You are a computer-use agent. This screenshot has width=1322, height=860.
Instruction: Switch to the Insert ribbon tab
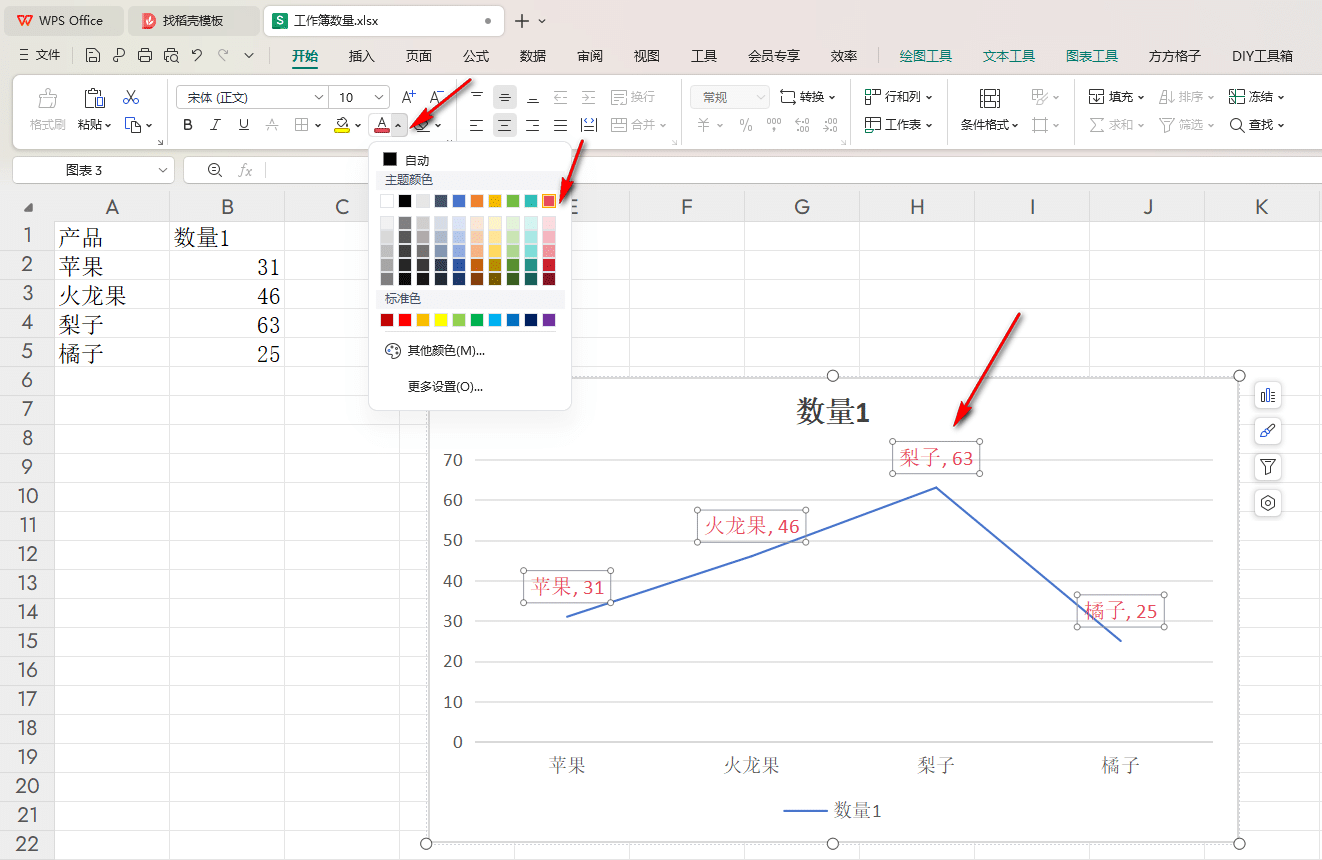click(x=361, y=56)
